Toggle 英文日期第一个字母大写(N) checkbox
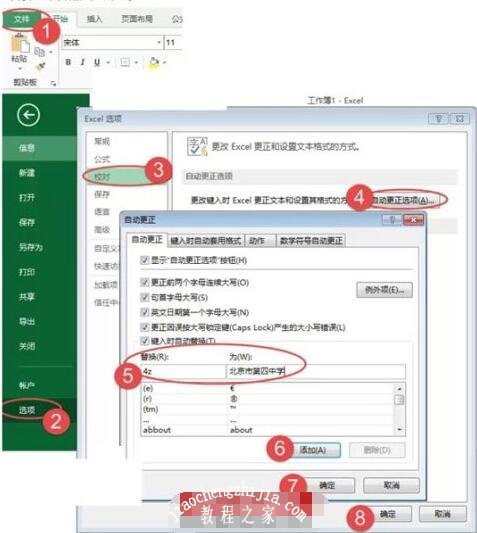The width and height of the screenshot is (477, 533). pos(144,312)
